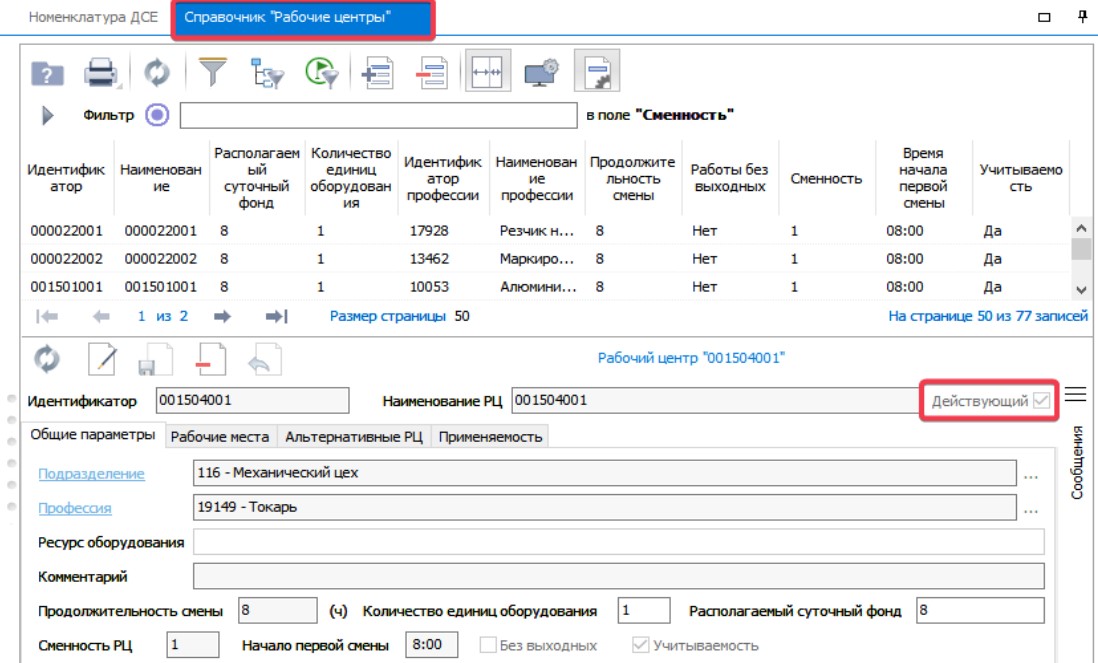Viewport: 1098px width, 663px height.
Task: Expand the filter panel with the triangle arrow
Action: [x=47, y=115]
